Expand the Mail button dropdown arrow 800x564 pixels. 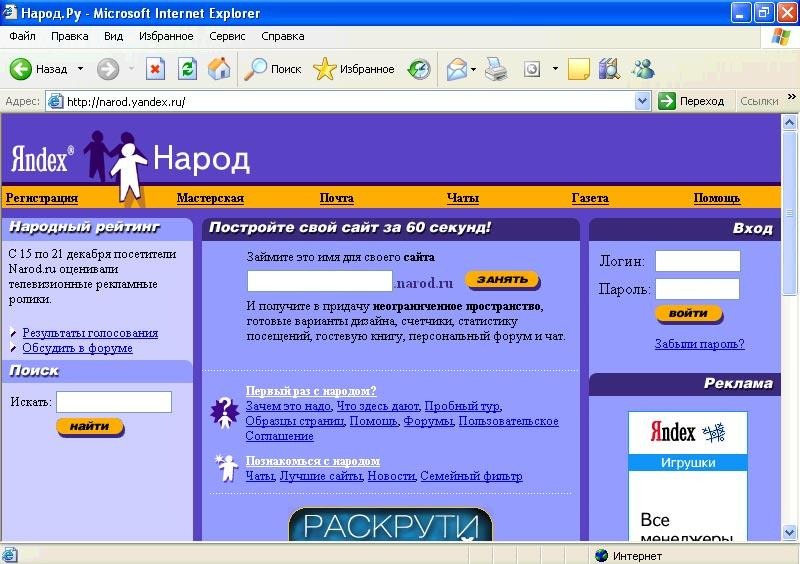click(x=473, y=69)
